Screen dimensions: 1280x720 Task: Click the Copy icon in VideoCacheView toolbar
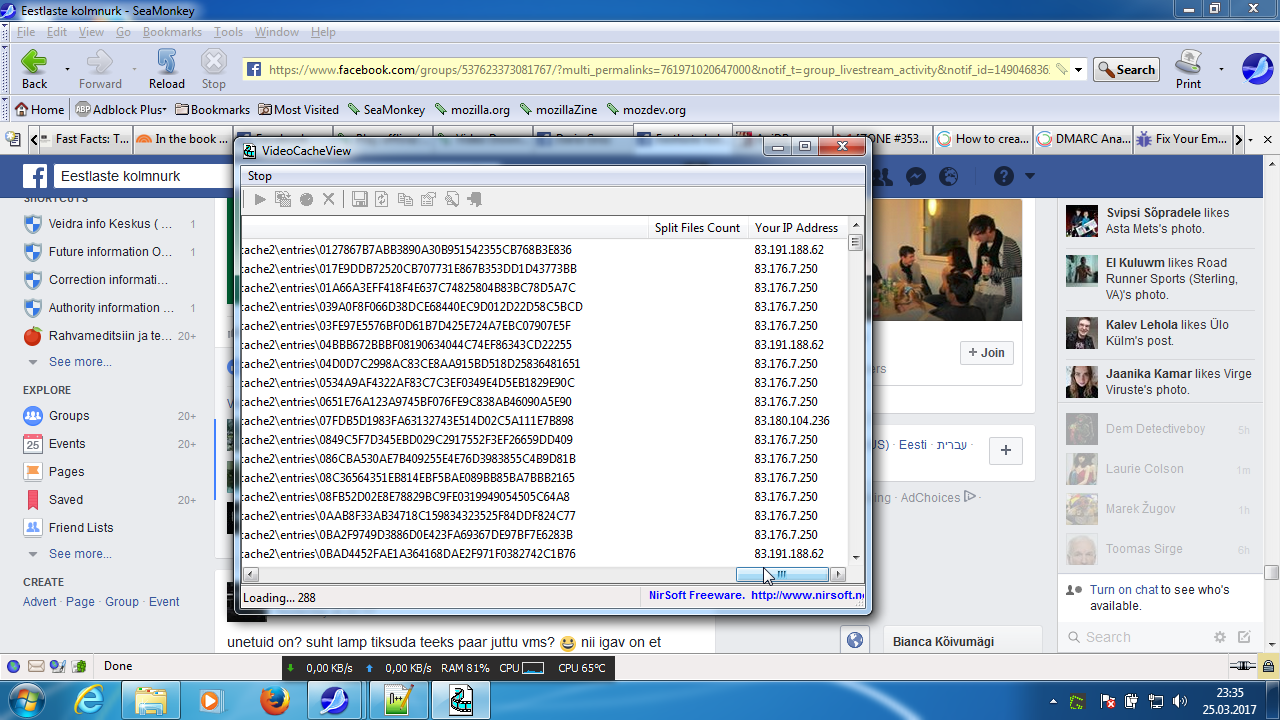[x=405, y=200]
